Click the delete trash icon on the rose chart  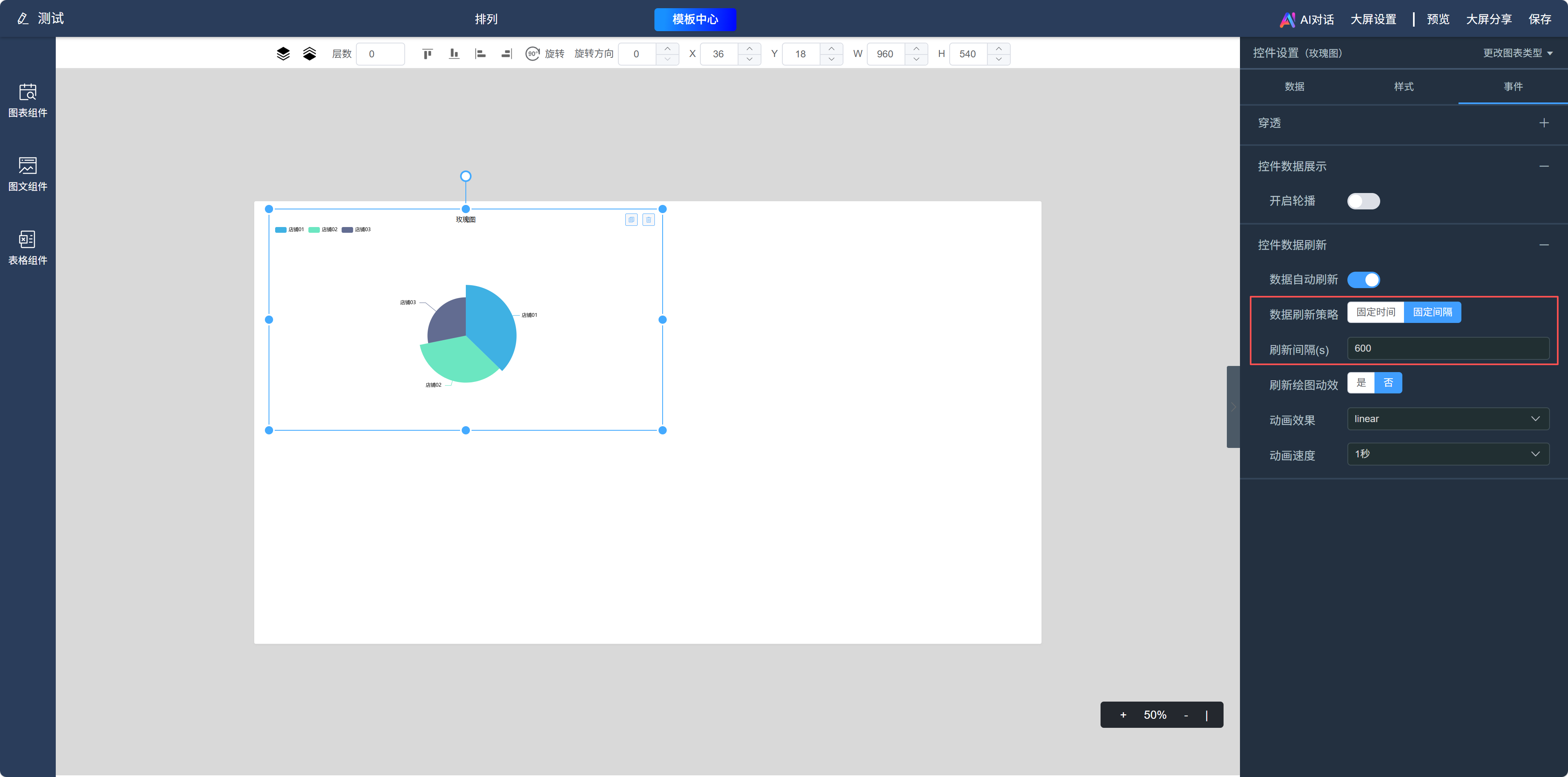click(x=648, y=220)
